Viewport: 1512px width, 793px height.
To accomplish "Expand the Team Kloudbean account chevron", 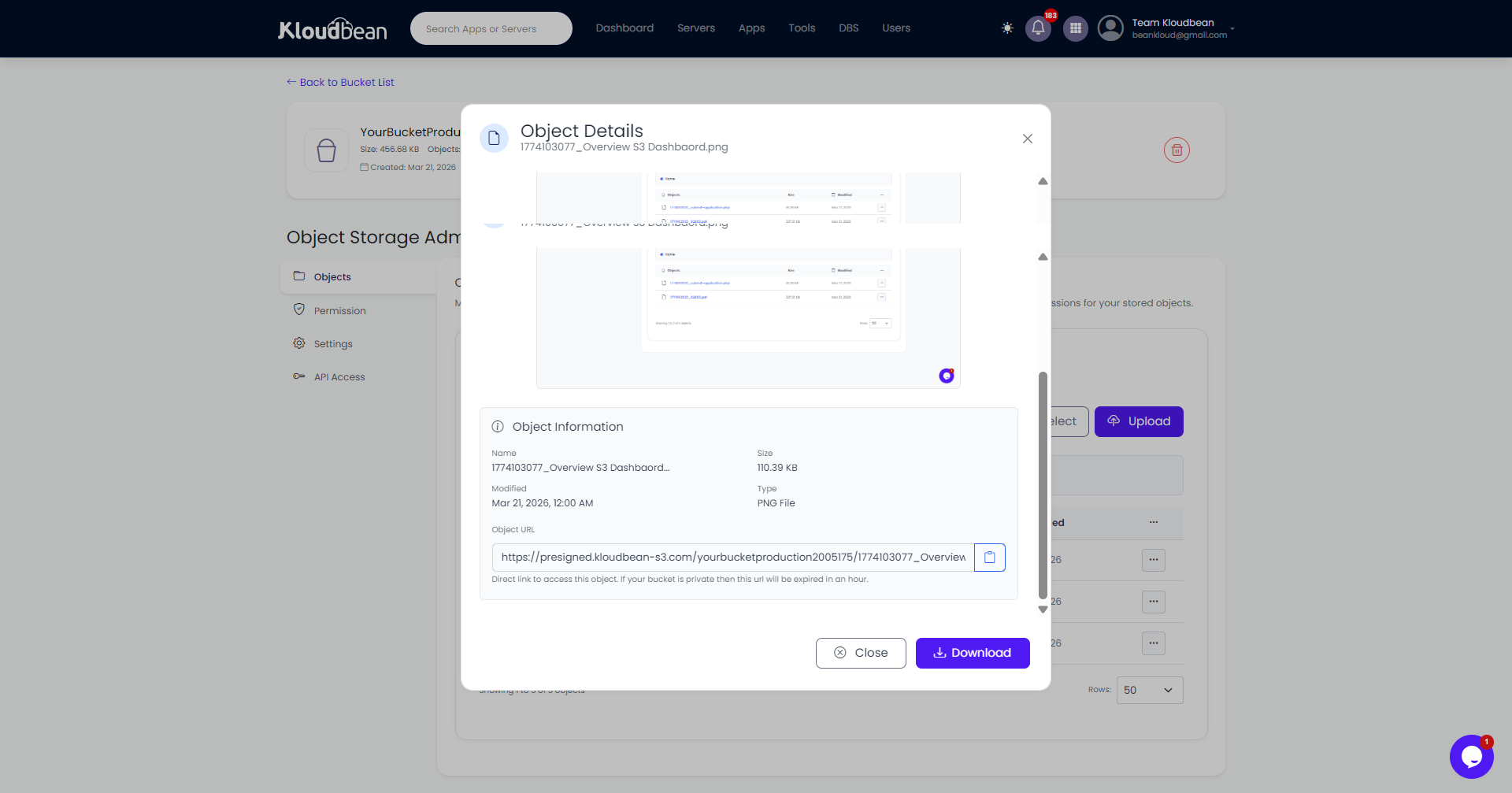I will [x=1232, y=29].
